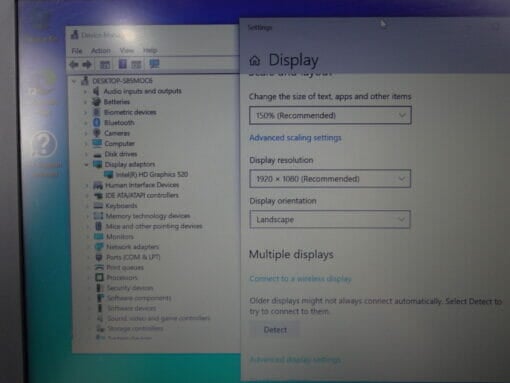Click the Memory technology devices icon
Screen dimensions: 510x383
pos(98,216)
